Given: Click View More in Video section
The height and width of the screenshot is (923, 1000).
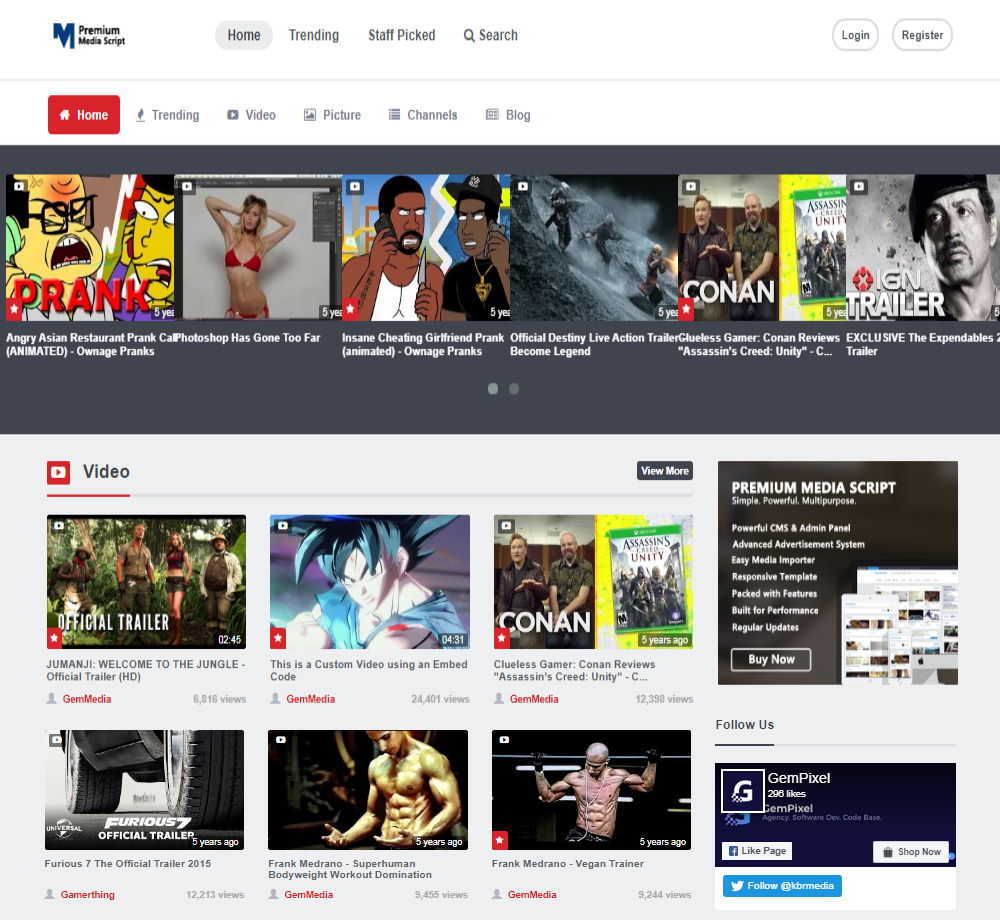Looking at the screenshot, I should 665,471.
